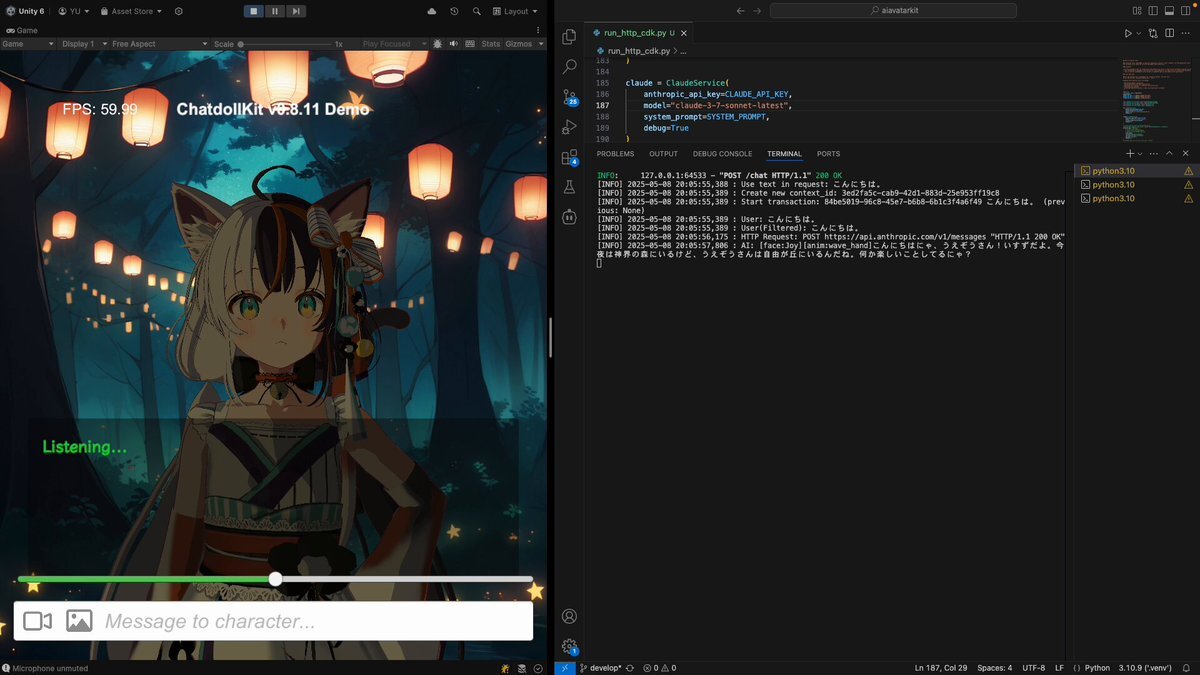This screenshot has width=1200, height=675.
Task: Open the Free Aspect dropdown
Action: coord(158,44)
